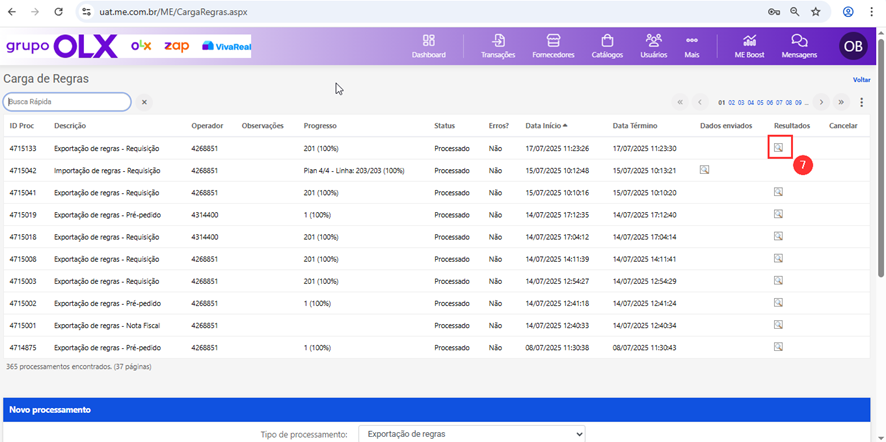
Task: Click the ID cell 4715019
Action: pos(23,214)
